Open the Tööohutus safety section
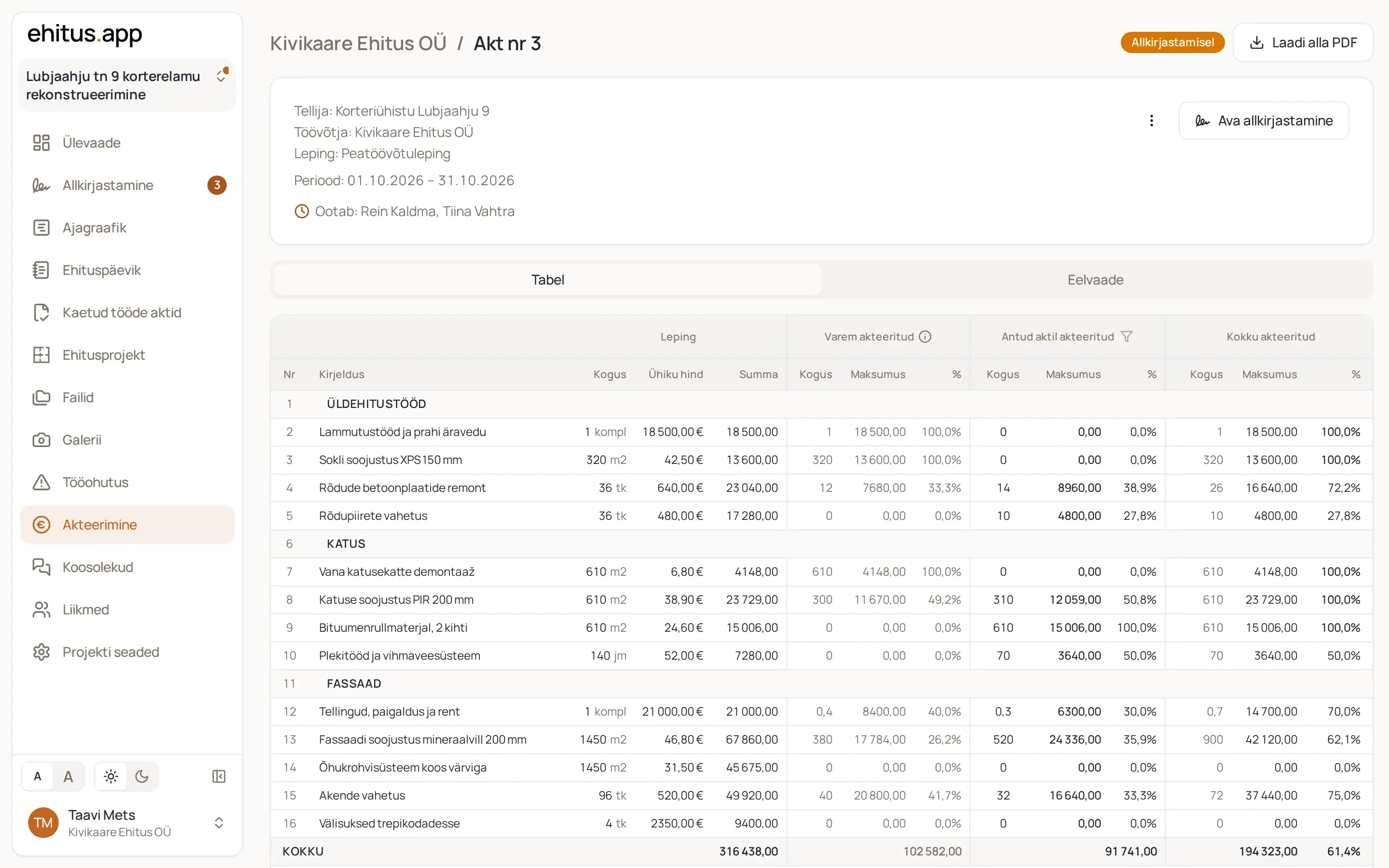Image resolution: width=1389 pixels, height=868 pixels. (x=127, y=482)
